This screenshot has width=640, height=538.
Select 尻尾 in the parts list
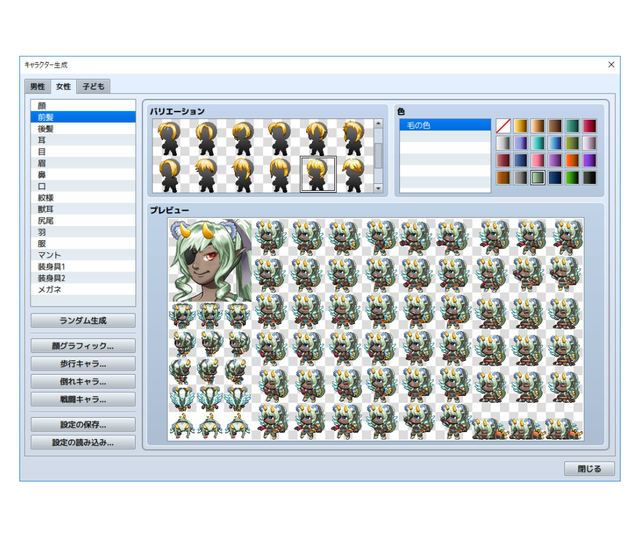[83, 220]
